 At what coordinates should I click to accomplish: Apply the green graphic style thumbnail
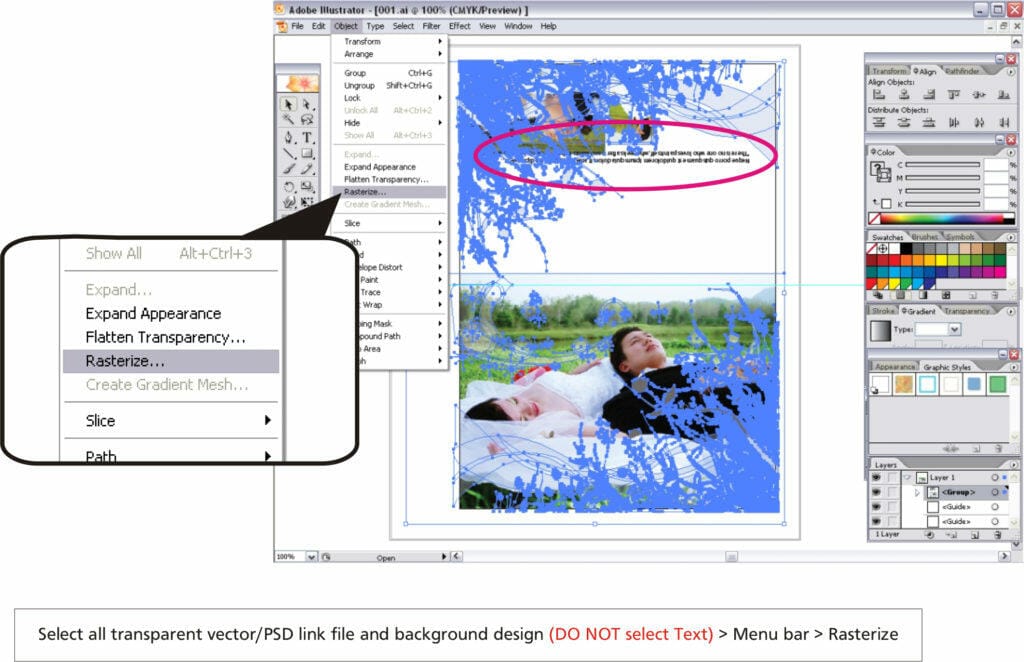point(997,384)
